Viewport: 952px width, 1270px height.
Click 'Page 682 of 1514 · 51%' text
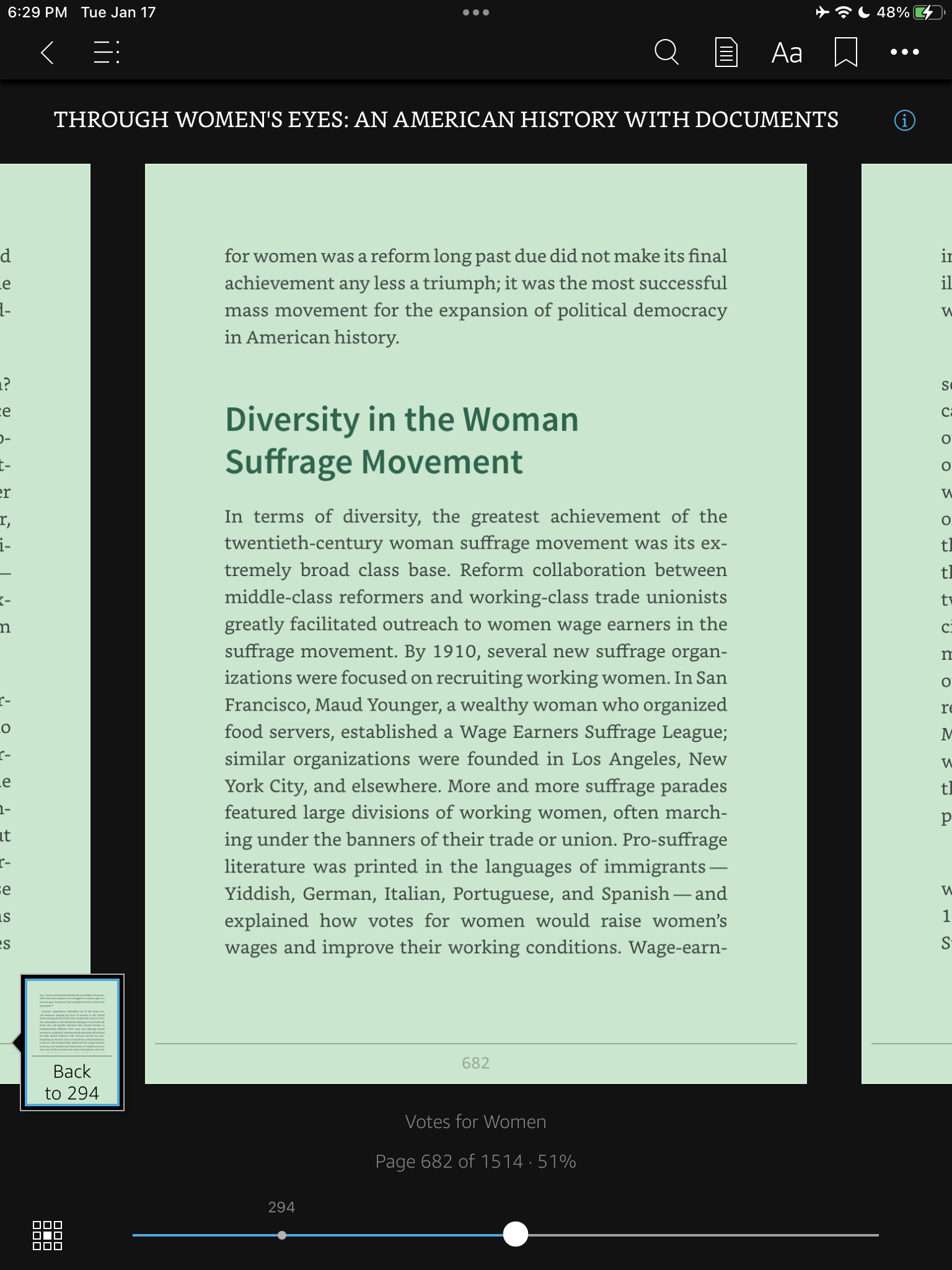(x=475, y=1161)
